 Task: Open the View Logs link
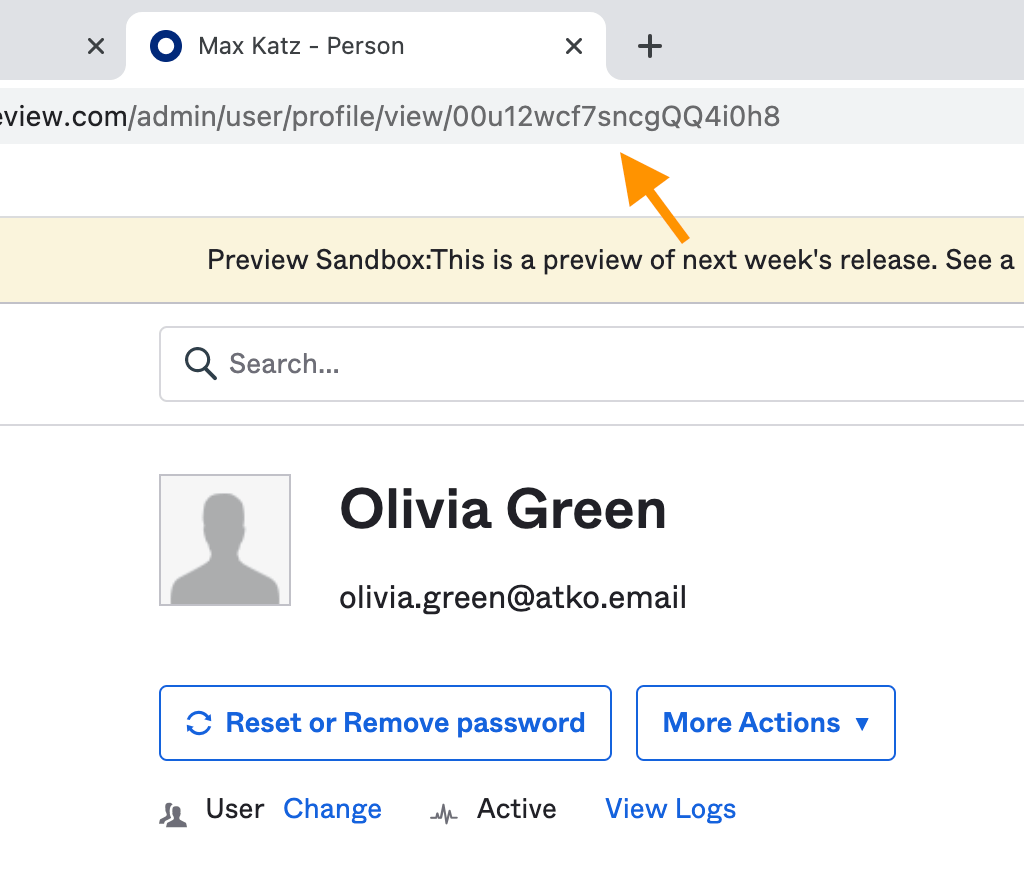tap(670, 809)
